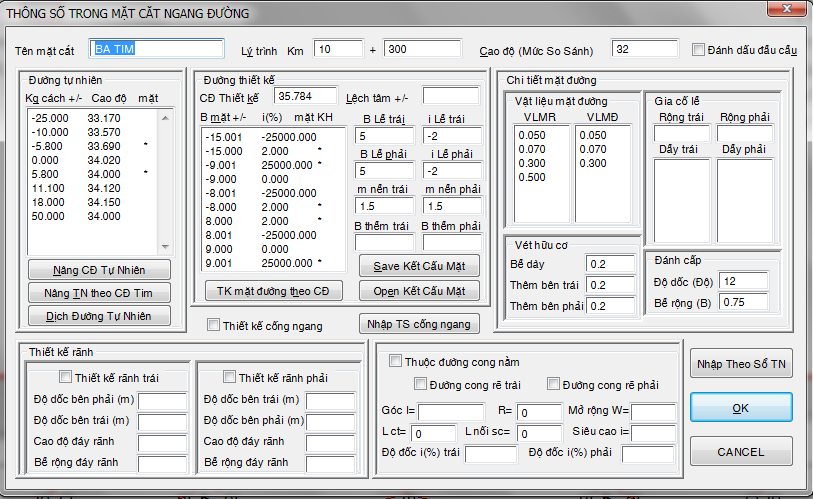Viewport: 813px width, 499px height.
Task: Click the B Lề trái field
Action: (384, 136)
